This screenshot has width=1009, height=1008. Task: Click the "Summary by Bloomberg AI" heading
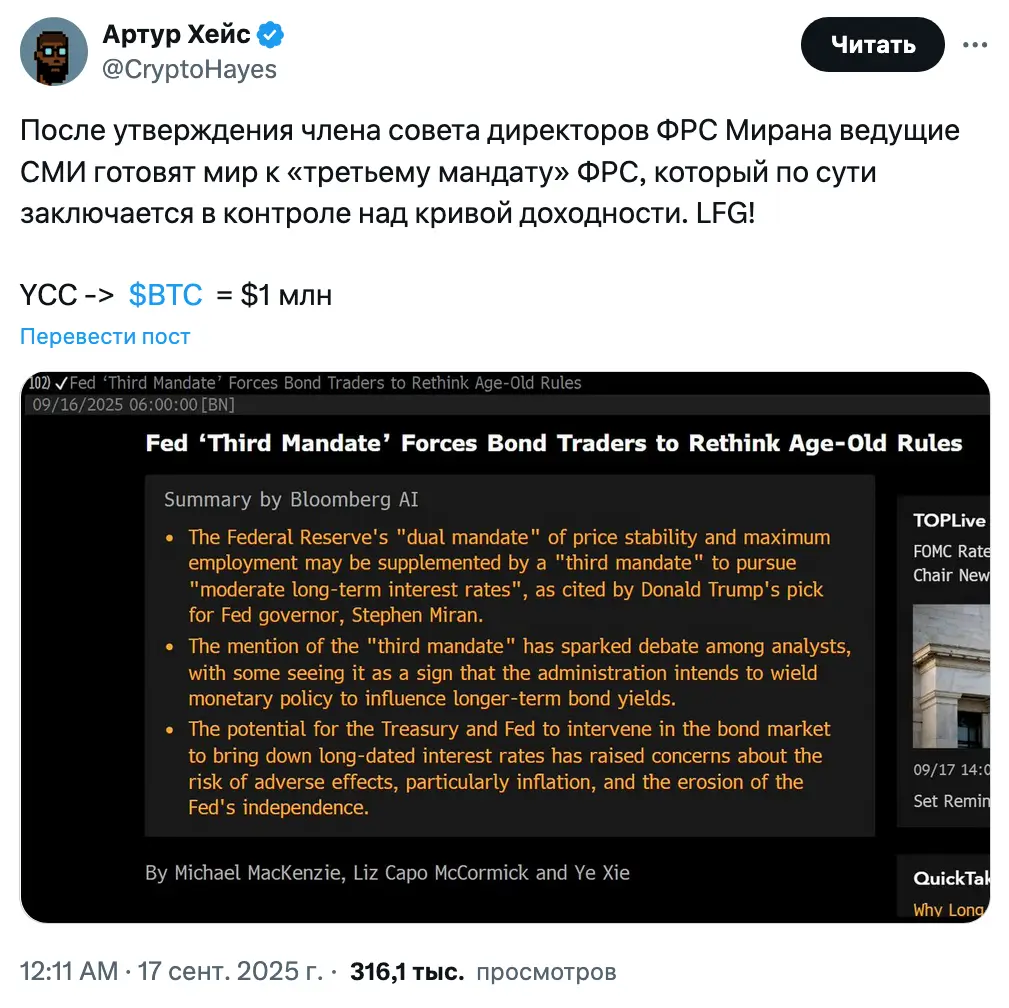pos(291,500)
